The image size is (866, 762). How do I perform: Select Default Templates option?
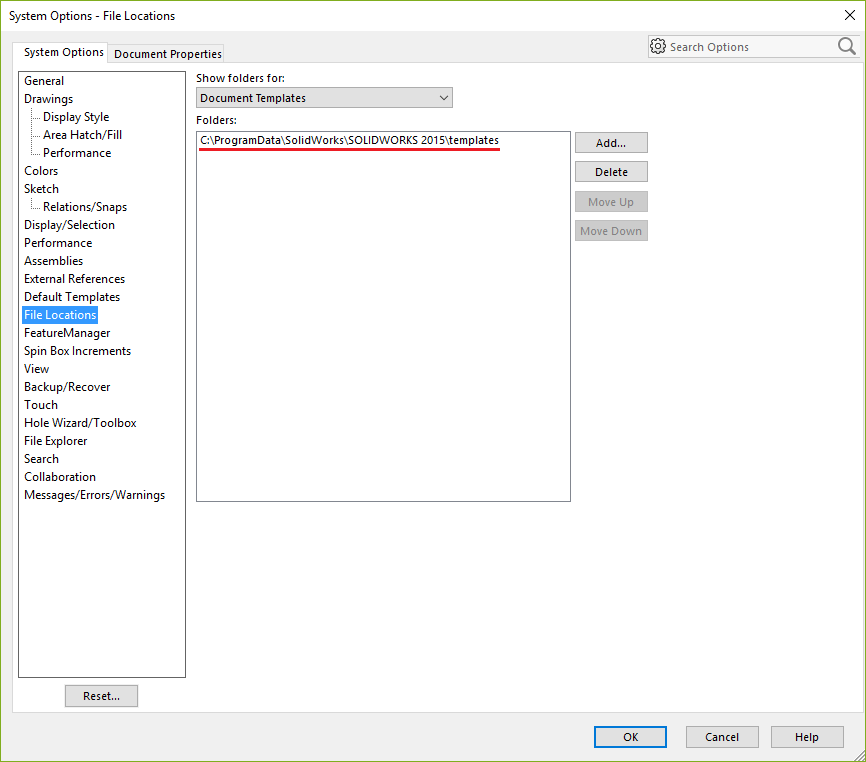pos(72,297)
